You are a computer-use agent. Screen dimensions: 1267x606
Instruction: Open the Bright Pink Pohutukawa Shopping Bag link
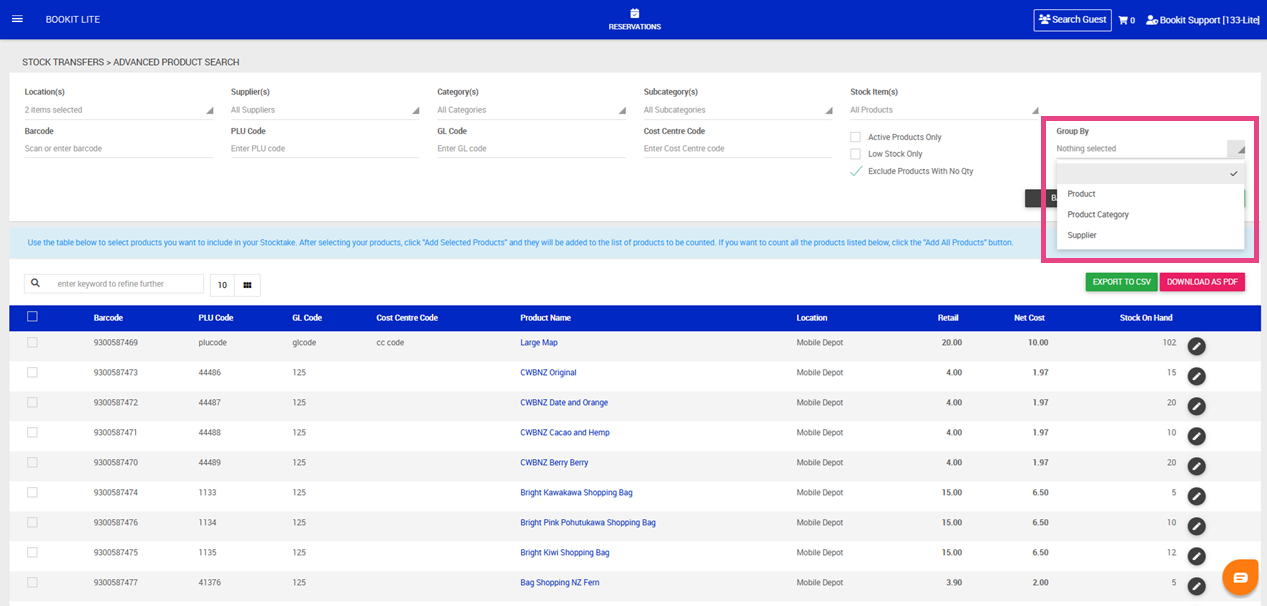(588, 523)
